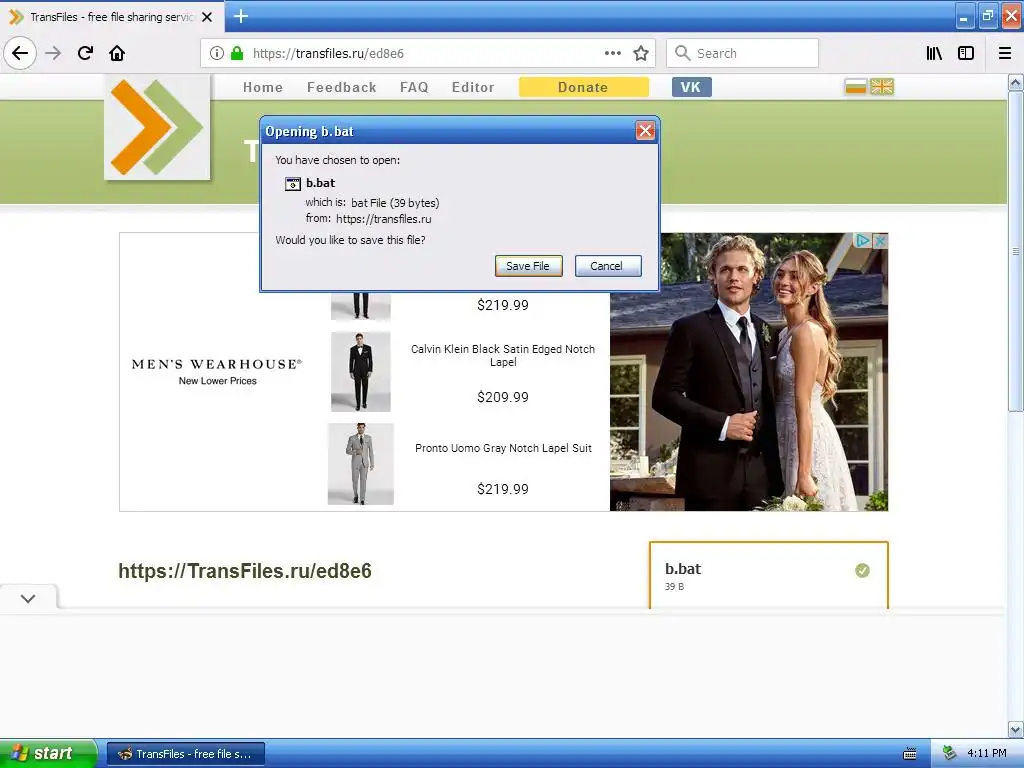Screen dimensions: 1024x768
Task: Toggle the sidebars view icon
Action: point(966,53)
